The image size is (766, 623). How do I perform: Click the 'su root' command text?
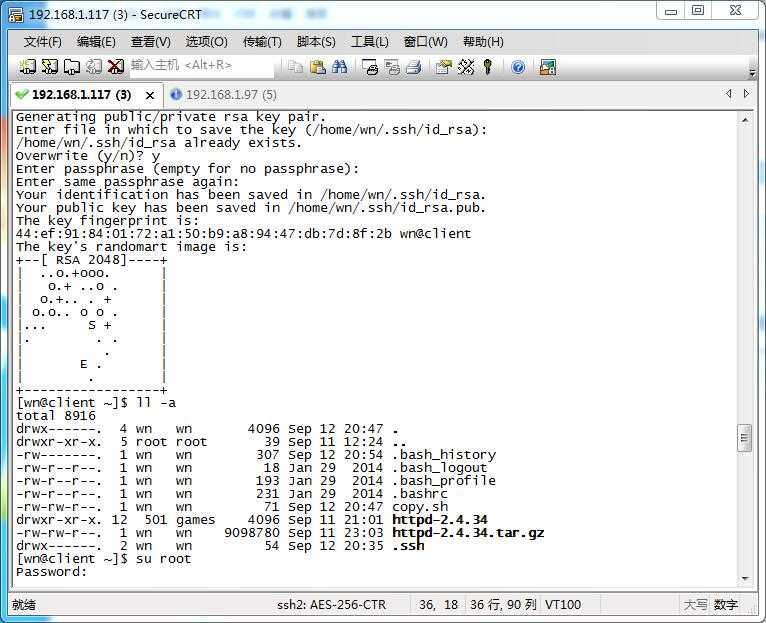pos(164,559)
